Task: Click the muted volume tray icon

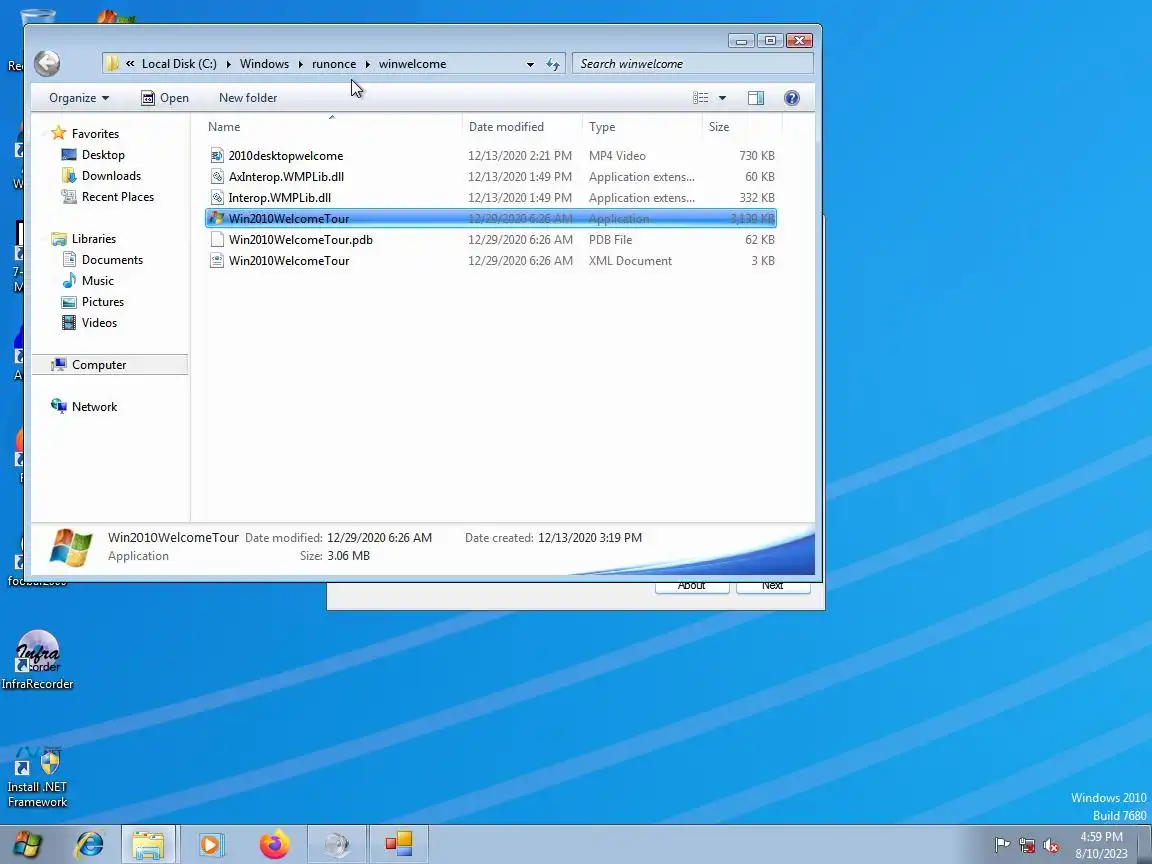Action: pyautogui.click(x=1051, y=846)
